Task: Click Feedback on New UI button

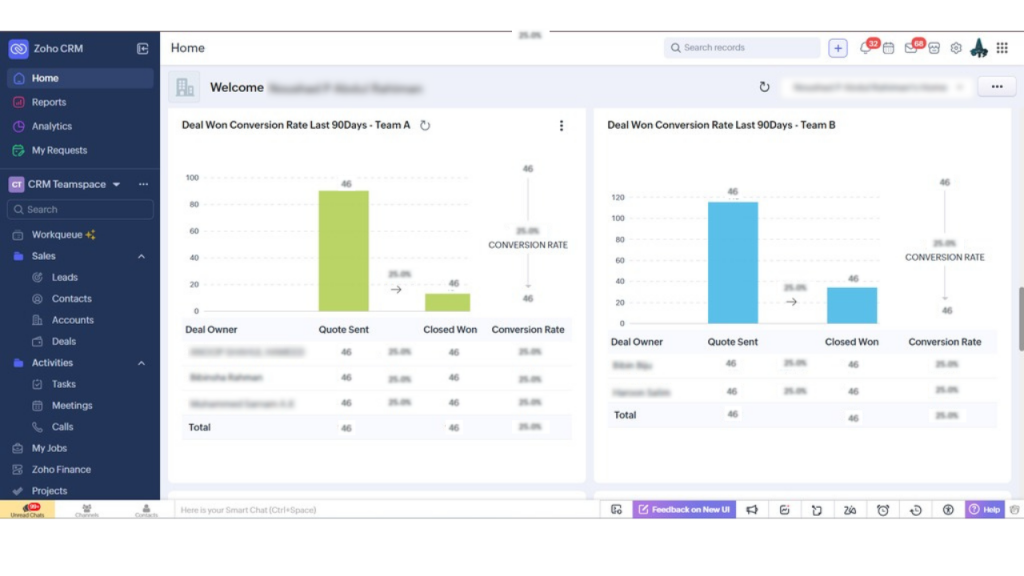Action: click(684, 510)
